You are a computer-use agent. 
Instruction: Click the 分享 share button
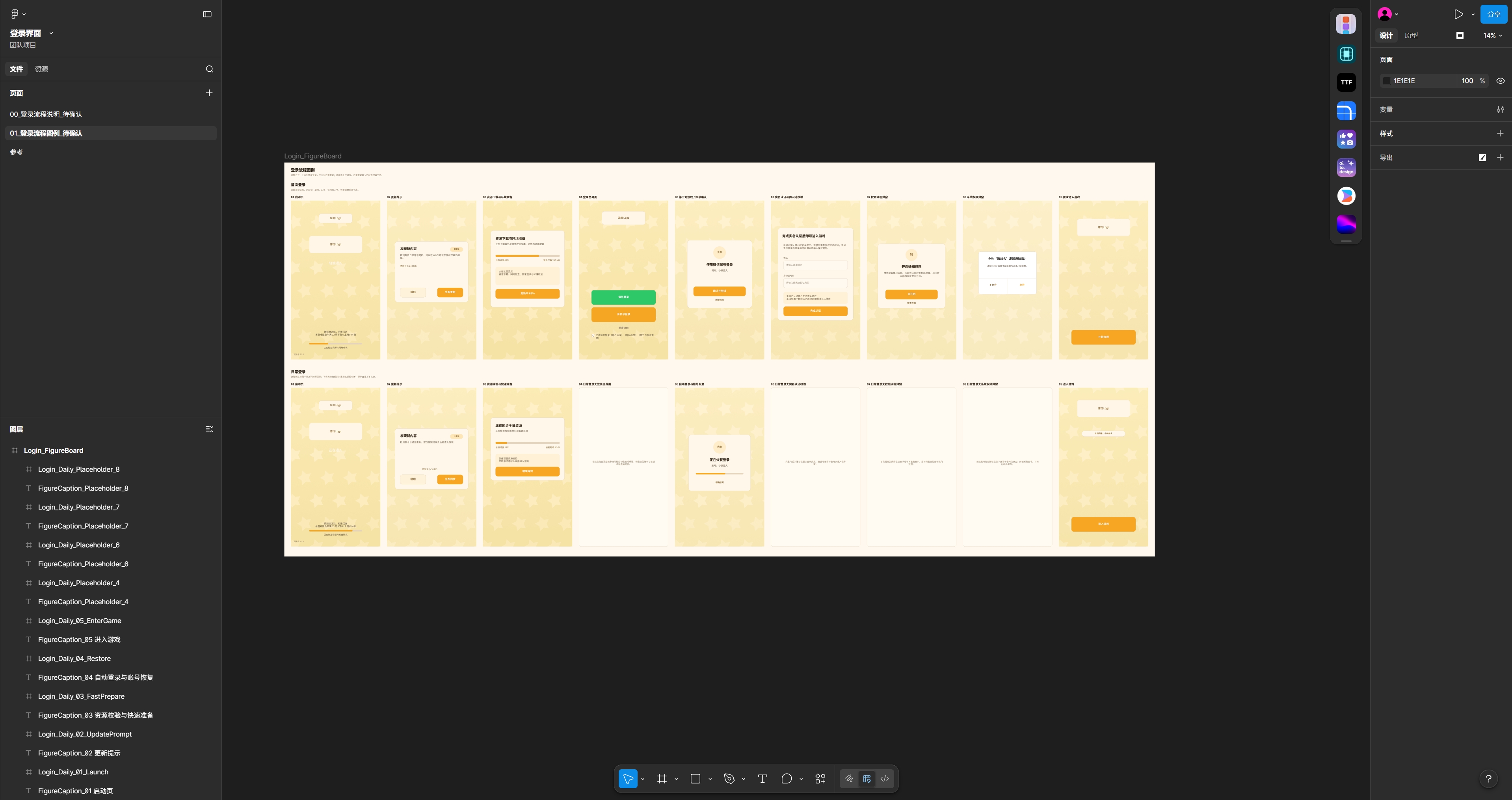pyautogui.click(x=1493, y=14)
